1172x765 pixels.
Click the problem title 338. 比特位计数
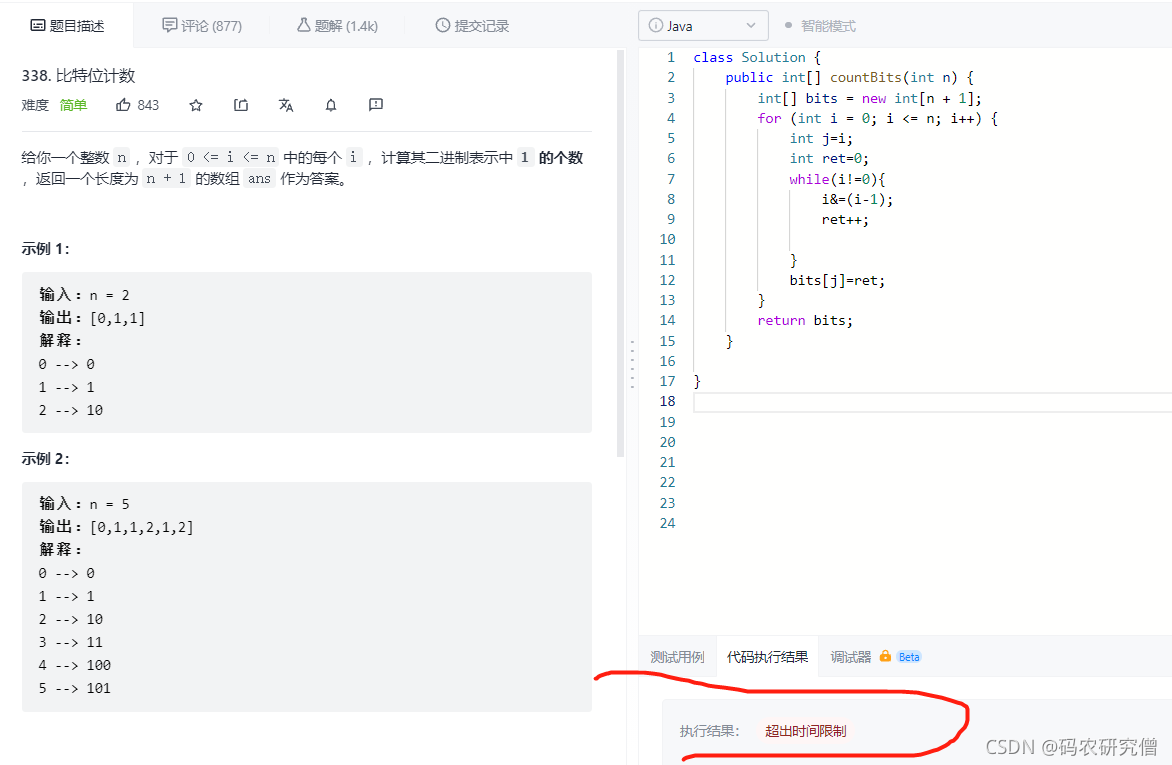tap(78, 76)
